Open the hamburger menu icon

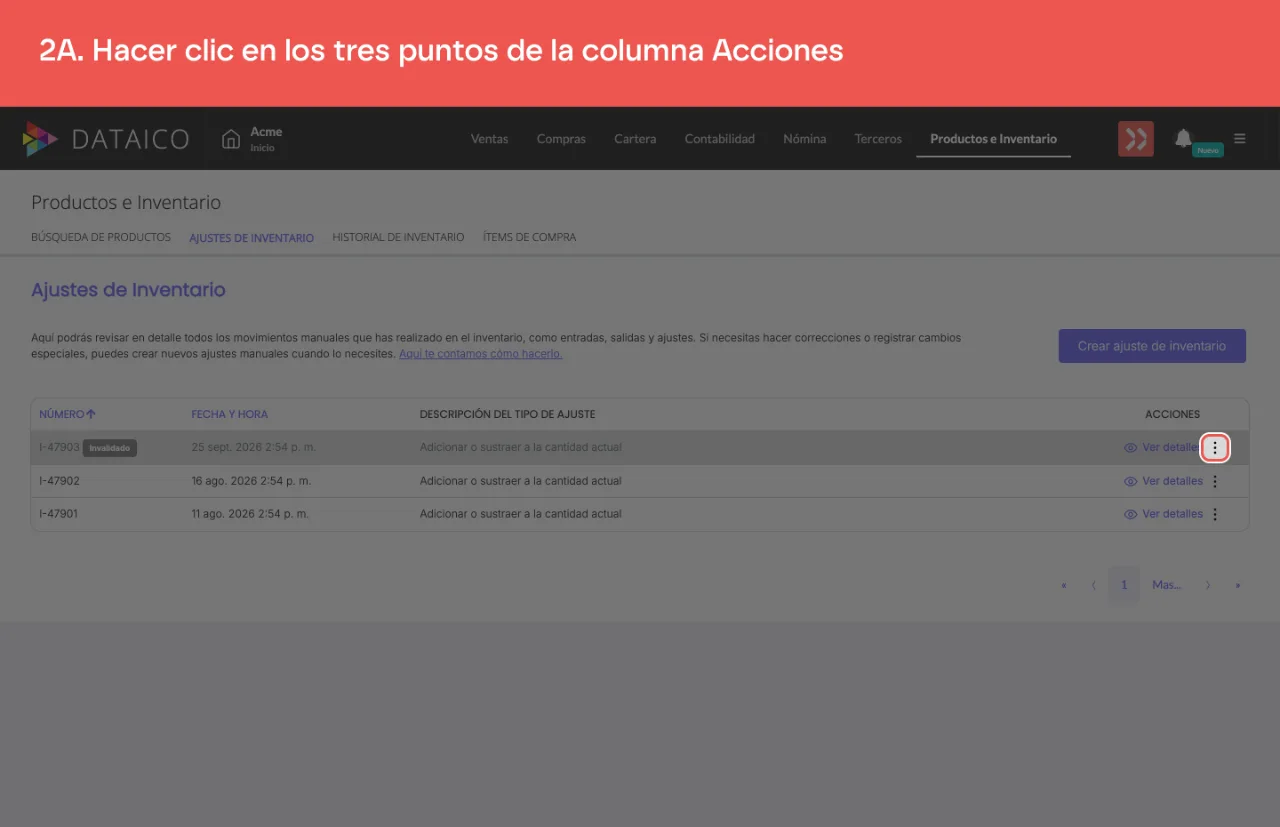coord(1240,138)
